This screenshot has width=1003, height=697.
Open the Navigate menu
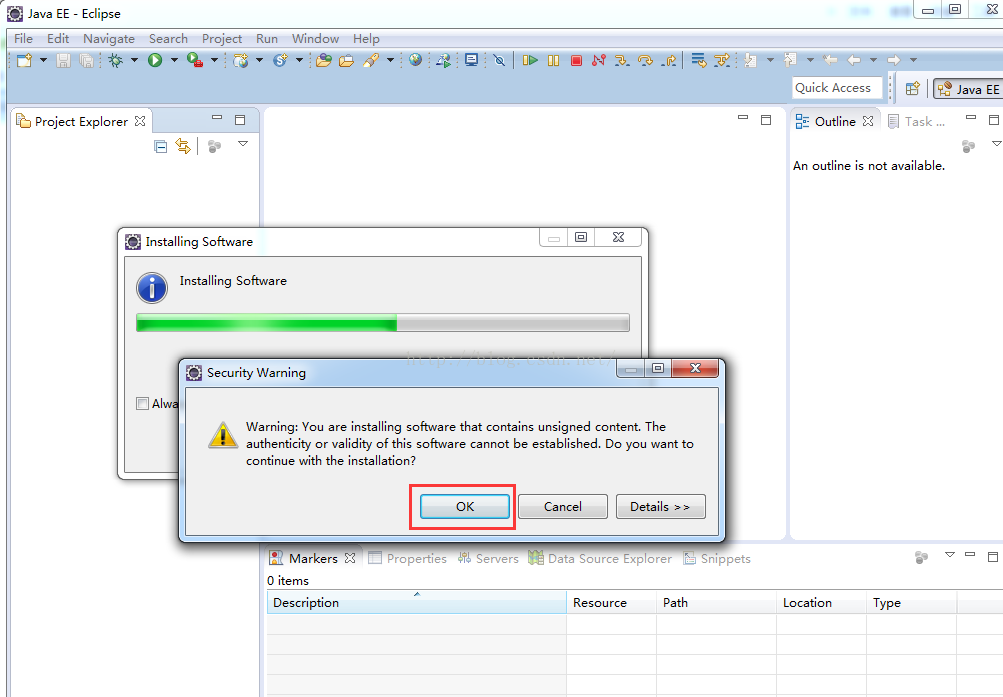tap(109, 39)
